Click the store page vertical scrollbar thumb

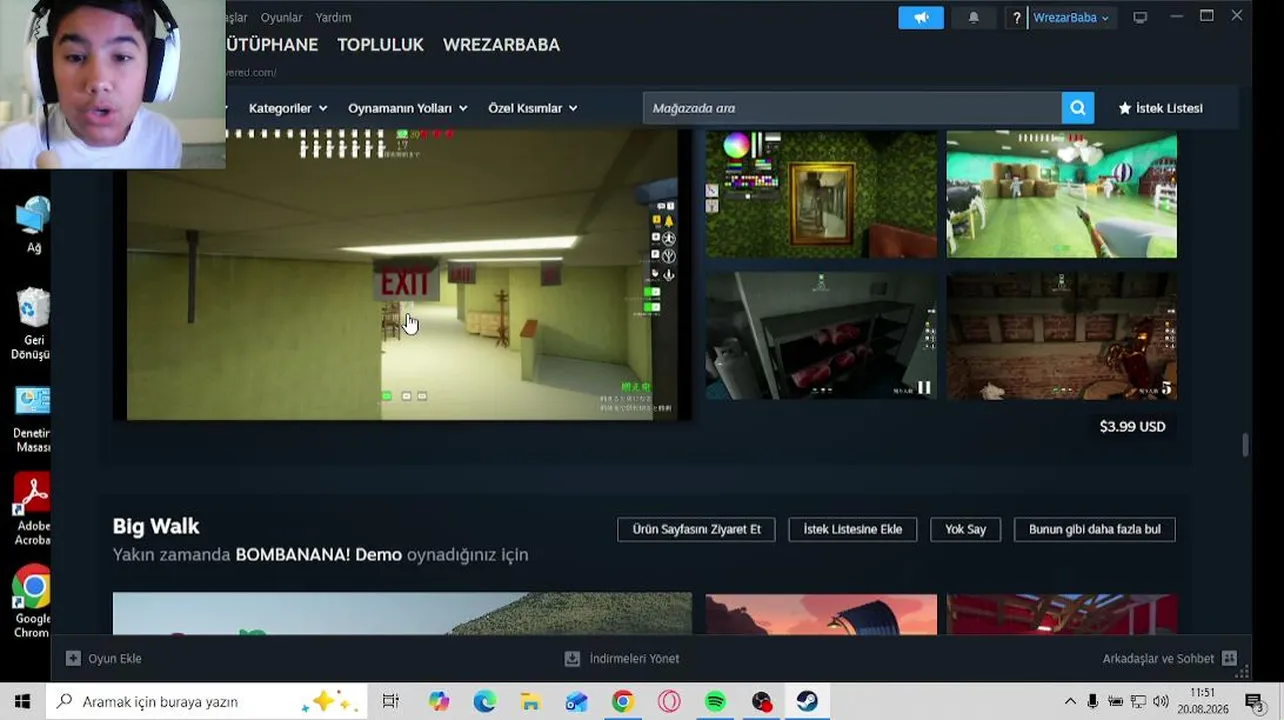coord(1245,445)
